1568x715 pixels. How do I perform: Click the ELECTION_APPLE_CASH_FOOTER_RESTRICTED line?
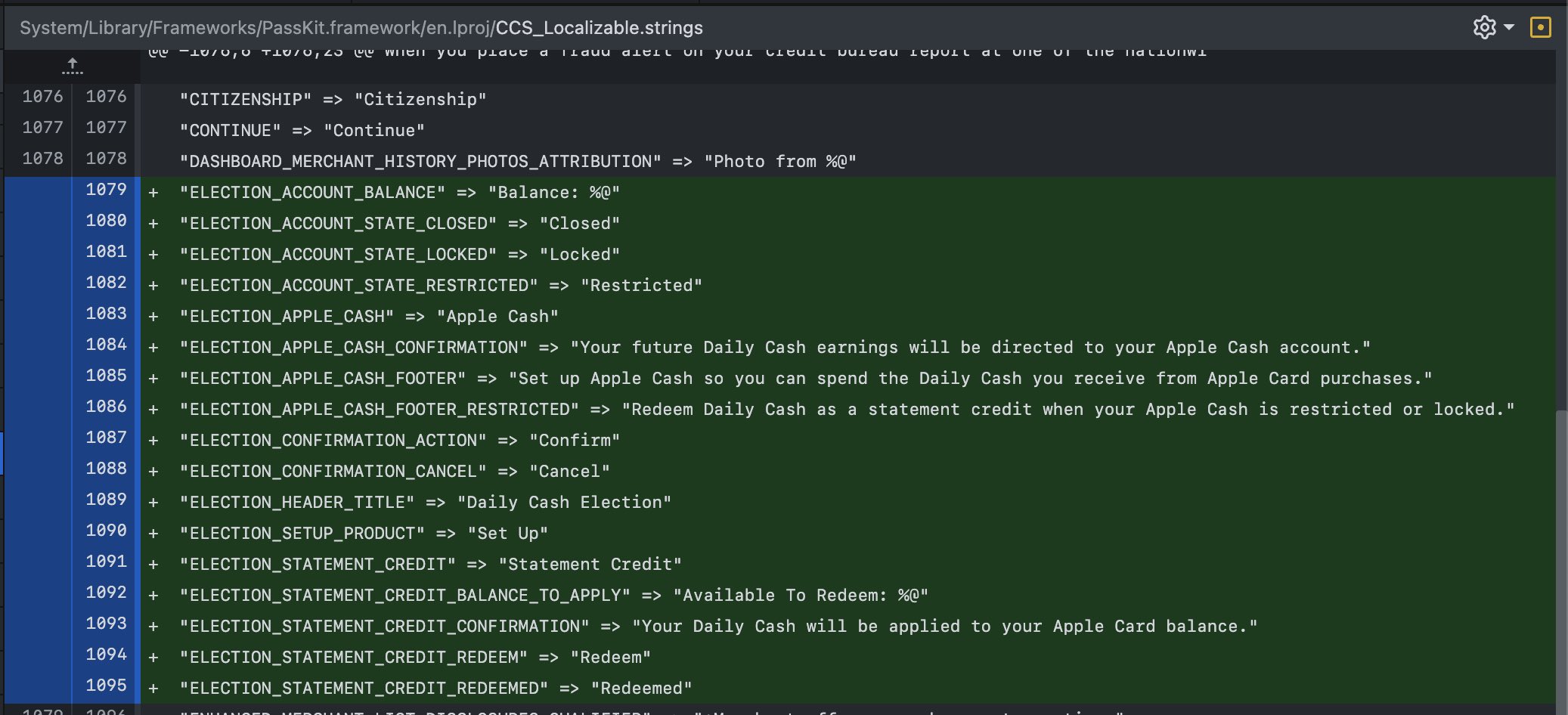847,409
